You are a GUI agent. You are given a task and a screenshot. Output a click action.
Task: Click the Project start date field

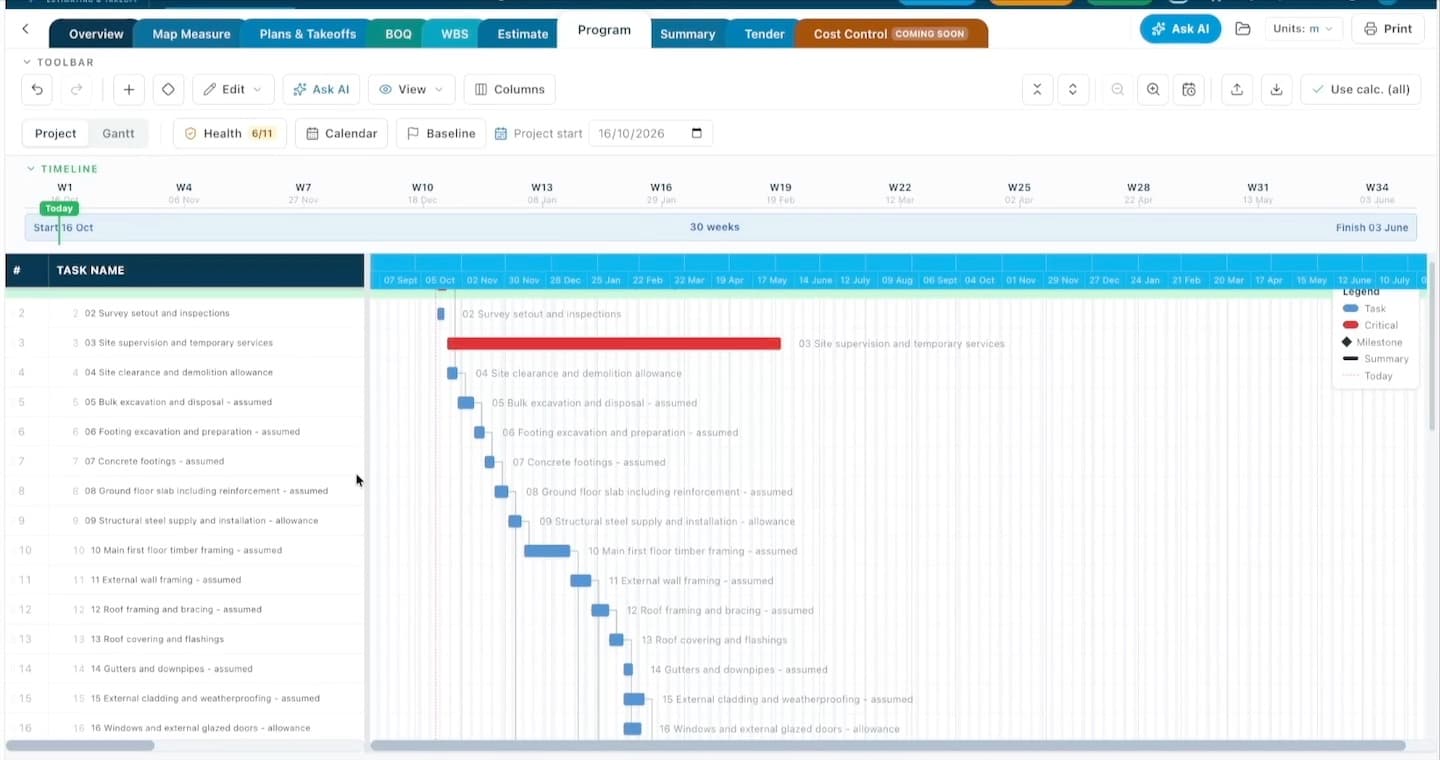(x=650, y=133)
